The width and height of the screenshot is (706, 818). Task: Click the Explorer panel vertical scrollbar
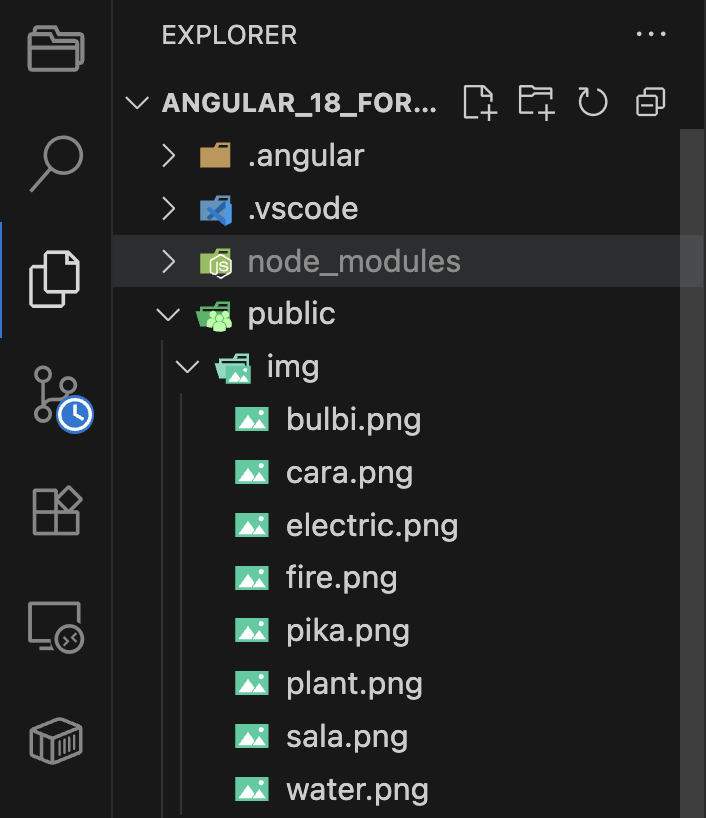[692, 450]
